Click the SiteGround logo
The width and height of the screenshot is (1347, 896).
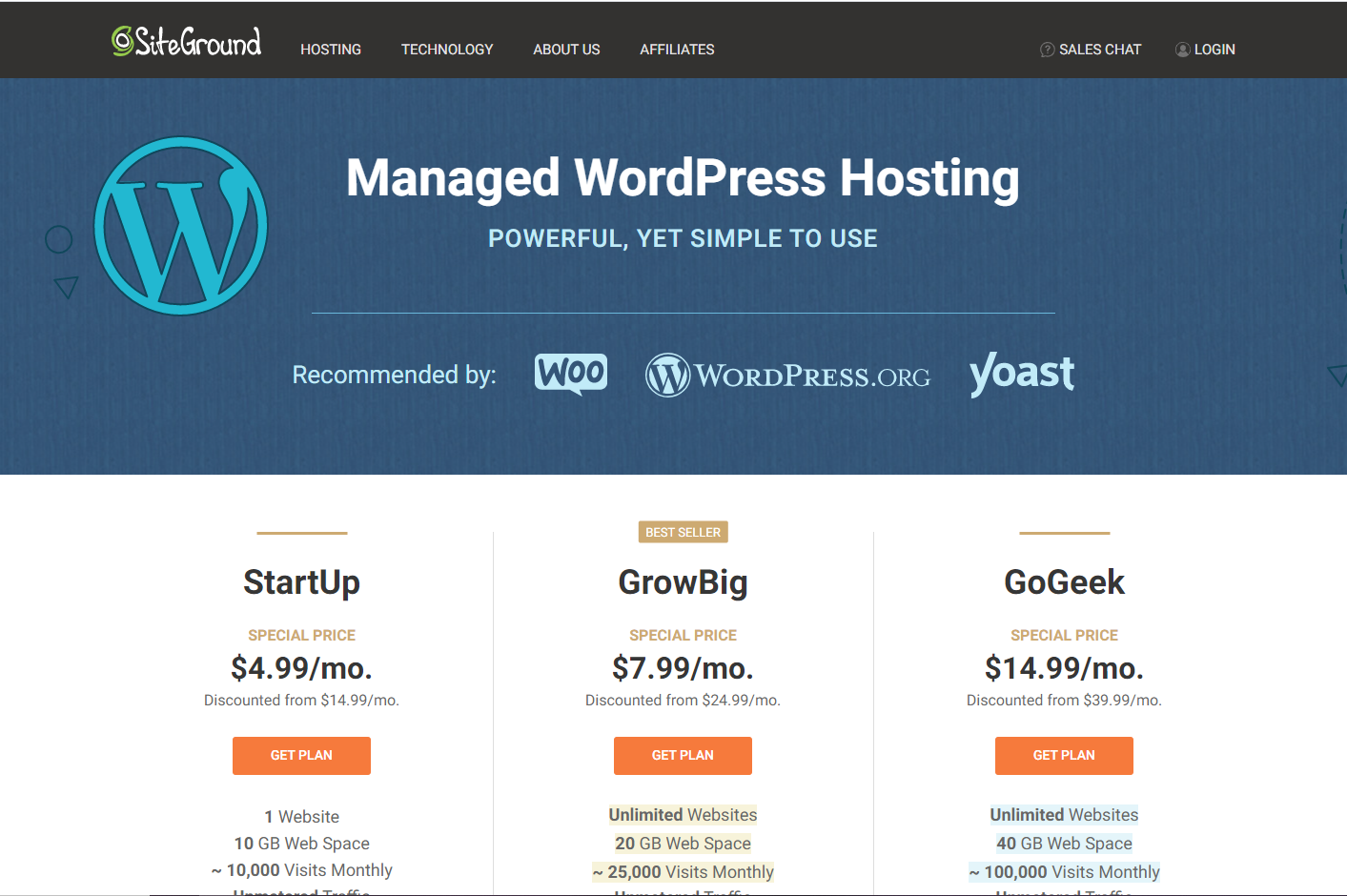tap(186, 42)
